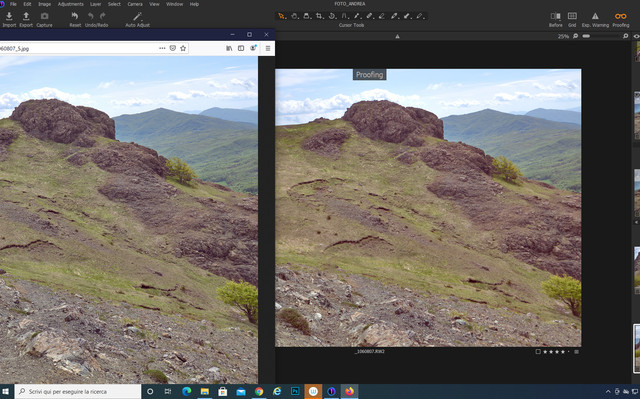Viewport: 640px width, 399px height.
Task: Open the Select menu
Action: pos(114,4)
